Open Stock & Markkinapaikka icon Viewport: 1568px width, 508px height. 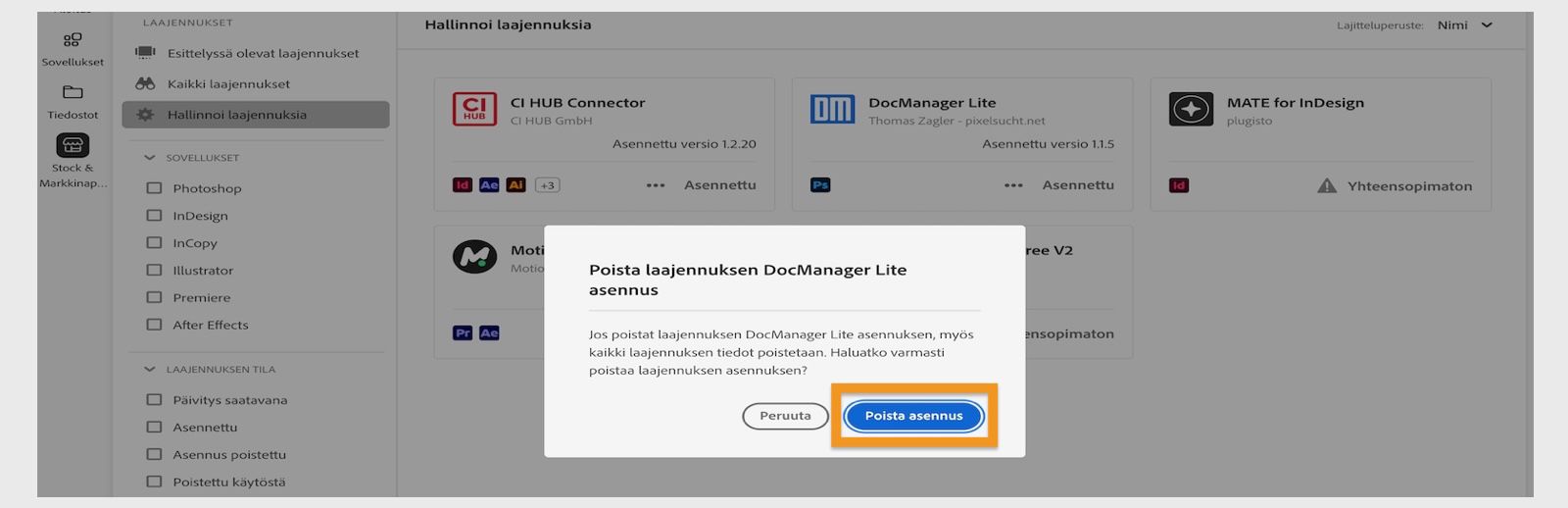(x=73, y=145)
